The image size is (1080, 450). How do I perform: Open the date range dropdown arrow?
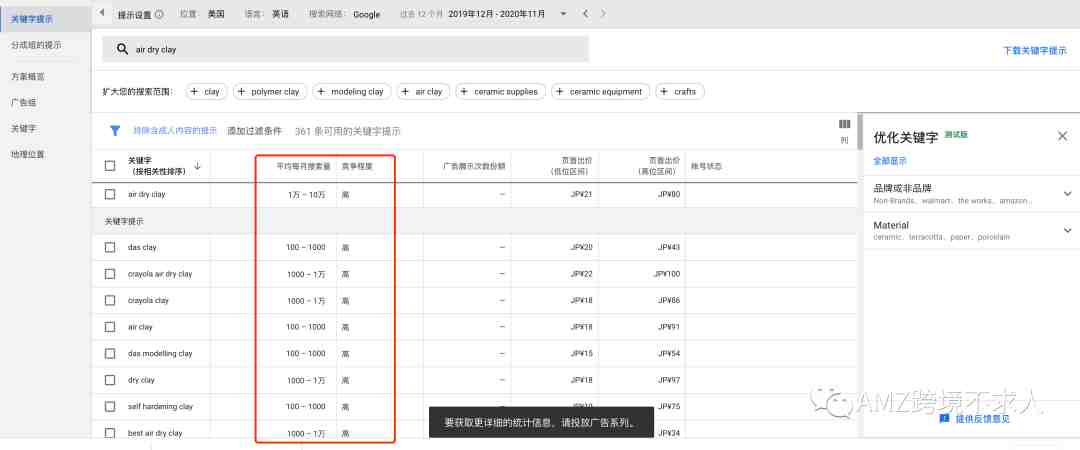pyautogui.click(x=563, y=14)
